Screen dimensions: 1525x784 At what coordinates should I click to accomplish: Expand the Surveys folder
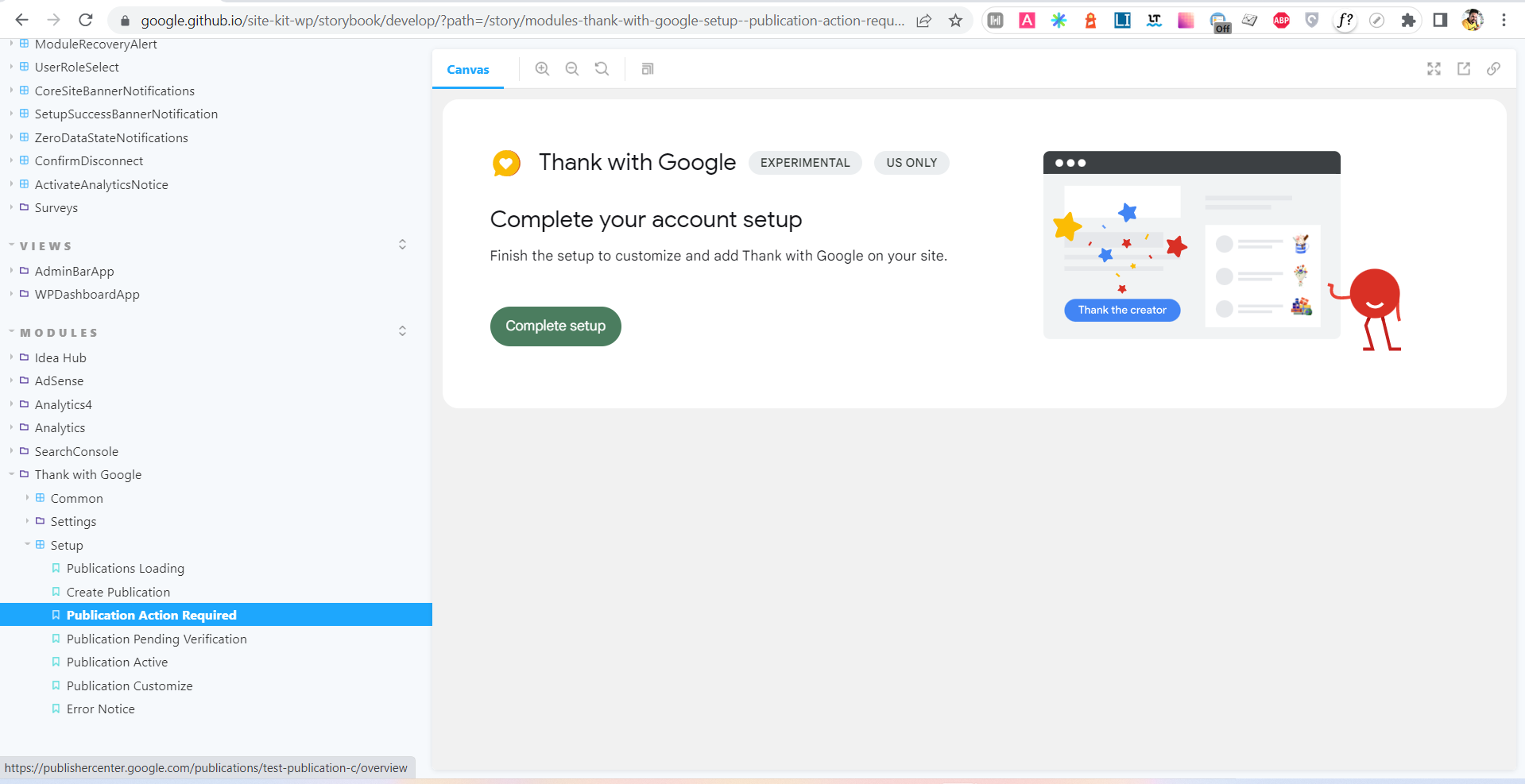56,208
